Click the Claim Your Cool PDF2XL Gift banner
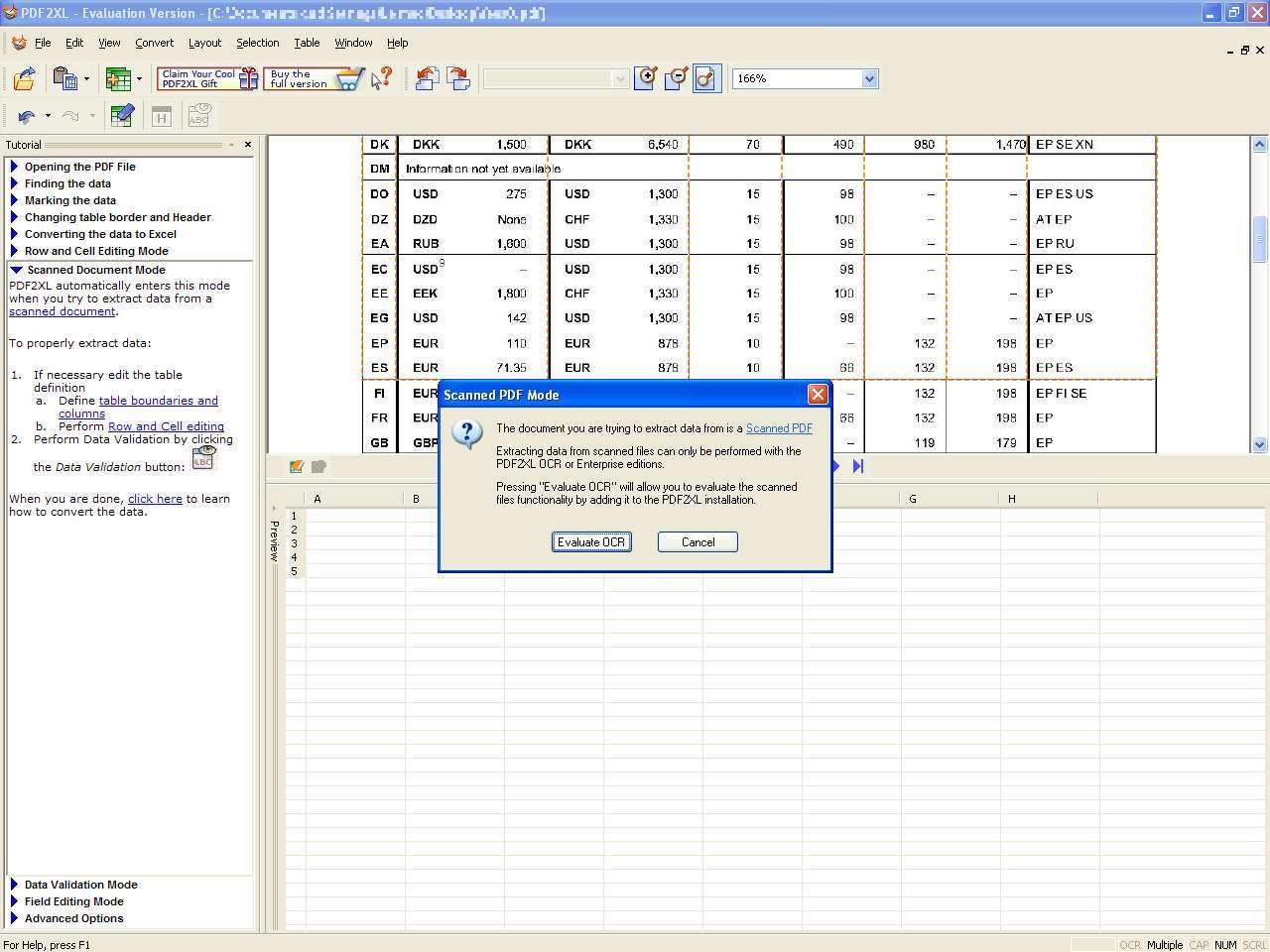 (208, 78)
